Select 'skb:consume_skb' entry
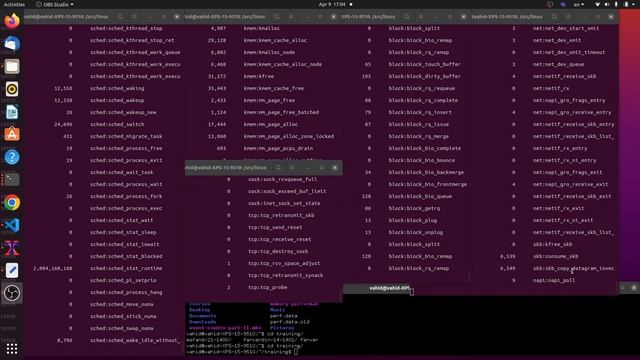This screenshot has height=360, width=640. pos(556,257)
